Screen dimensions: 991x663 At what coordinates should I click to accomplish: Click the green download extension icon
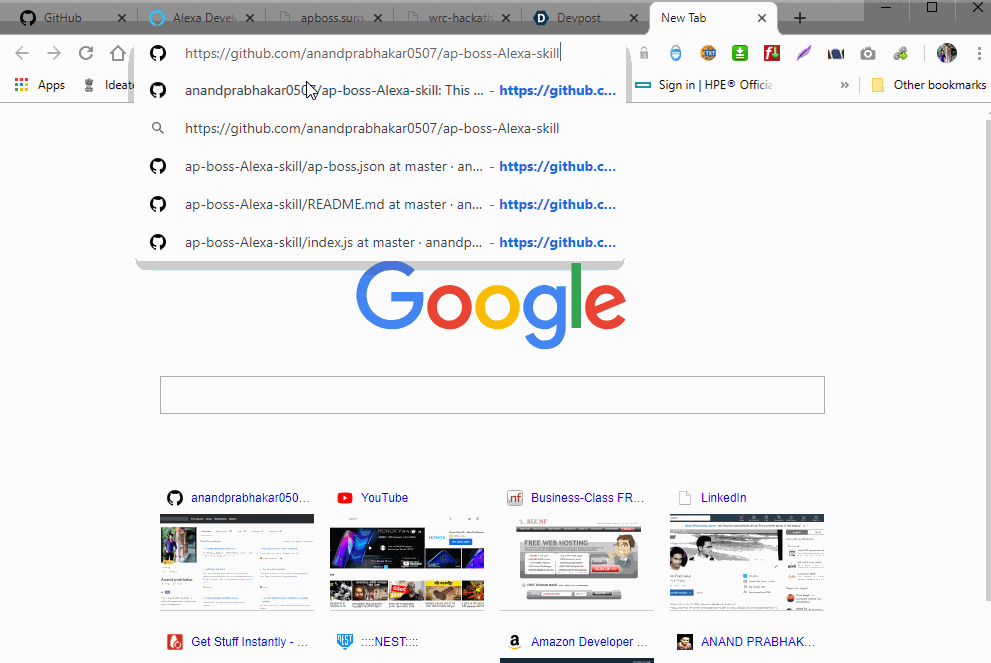(739, 53)
